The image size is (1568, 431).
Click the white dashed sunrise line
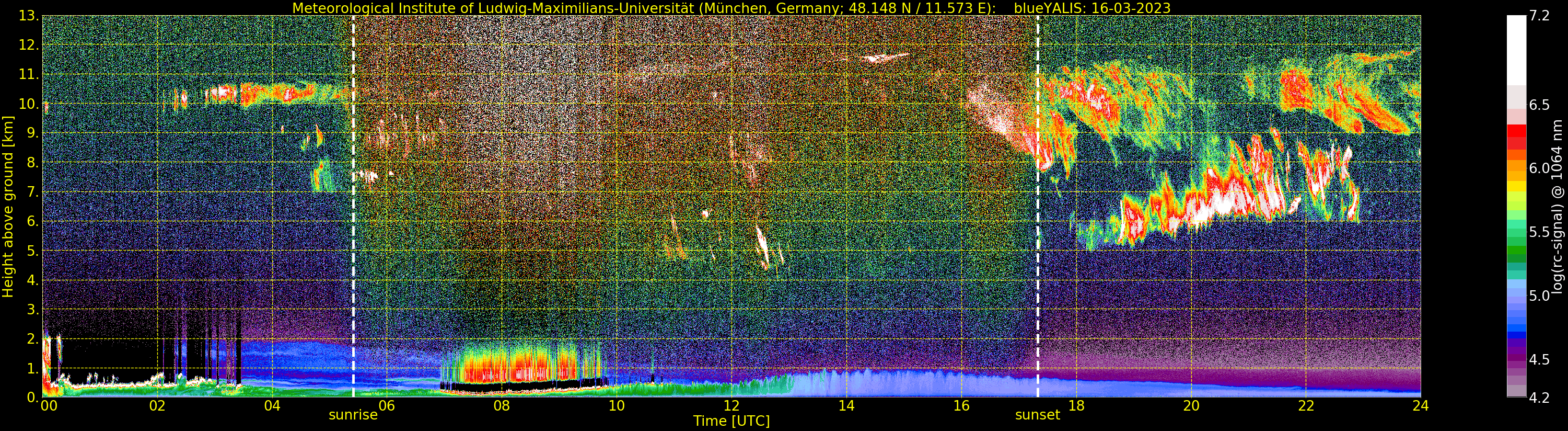pyautogui.click(x=353, y=206)
